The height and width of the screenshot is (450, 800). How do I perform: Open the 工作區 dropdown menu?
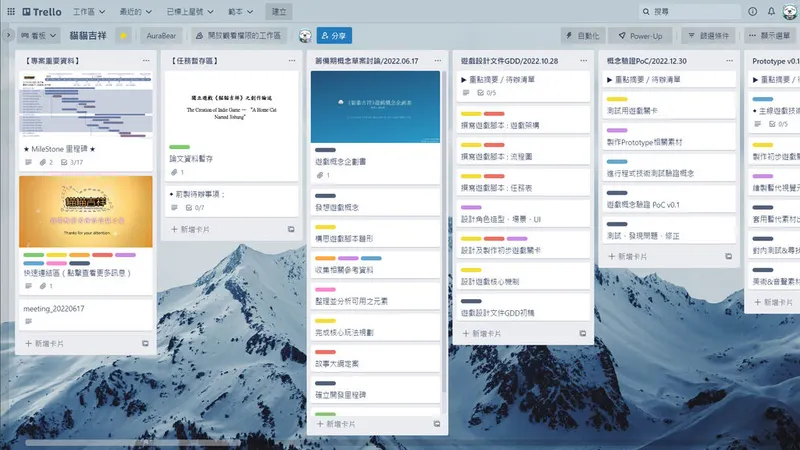pyautogui.click(x=89, y=11)
